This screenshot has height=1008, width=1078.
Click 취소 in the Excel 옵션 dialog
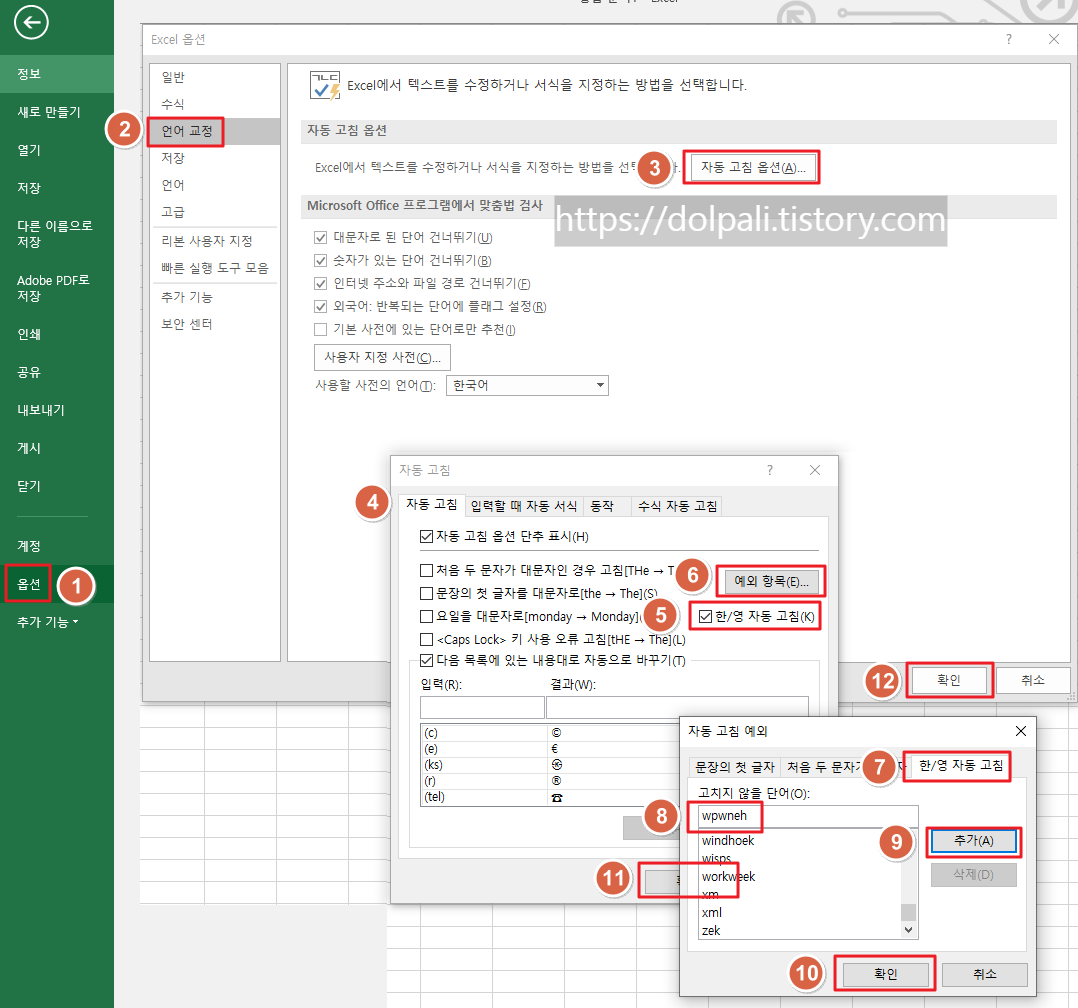point(1033,680)
